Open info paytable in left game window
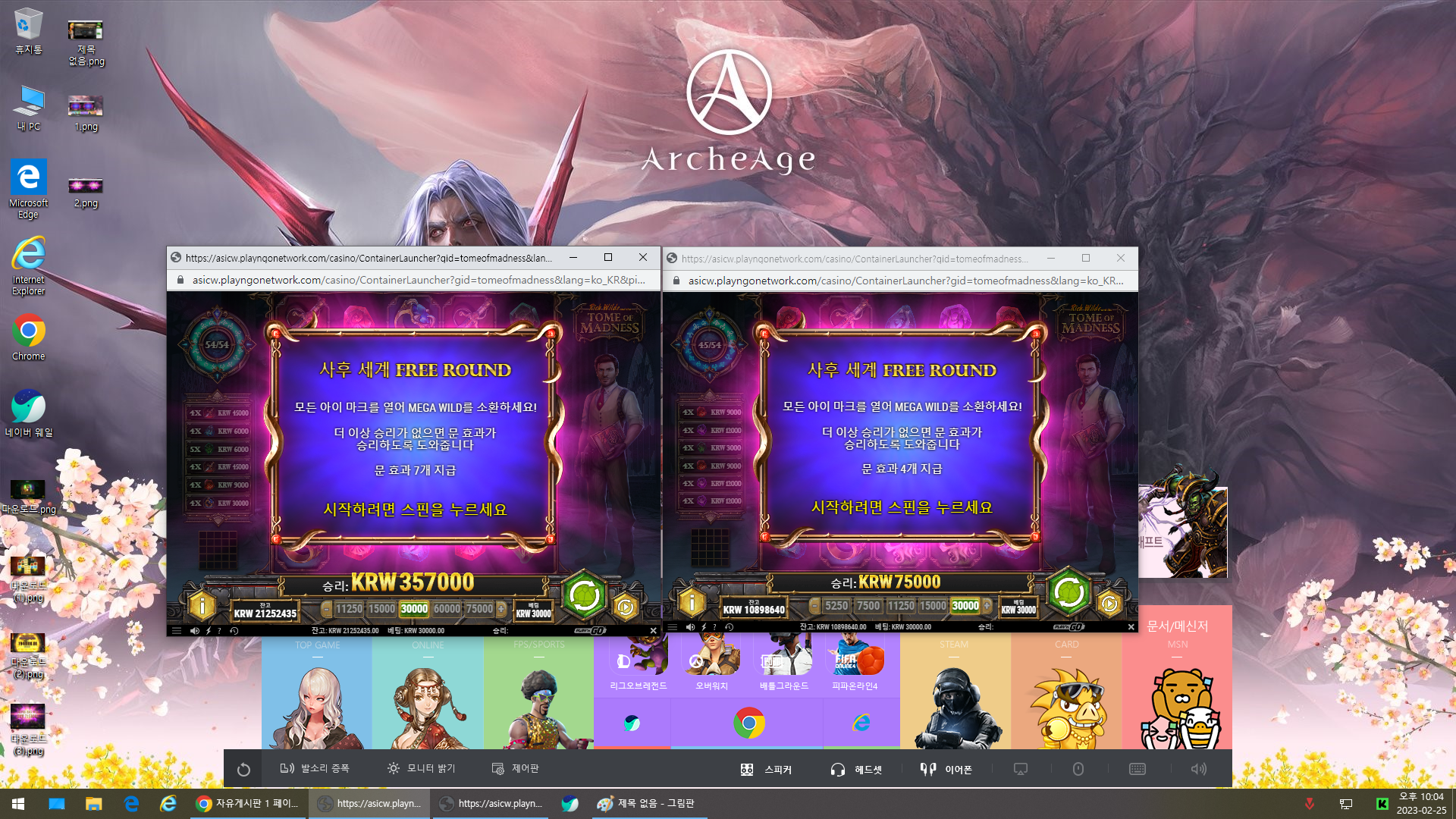Viewport: 1456px width, 819px height. tap(202, 605)
